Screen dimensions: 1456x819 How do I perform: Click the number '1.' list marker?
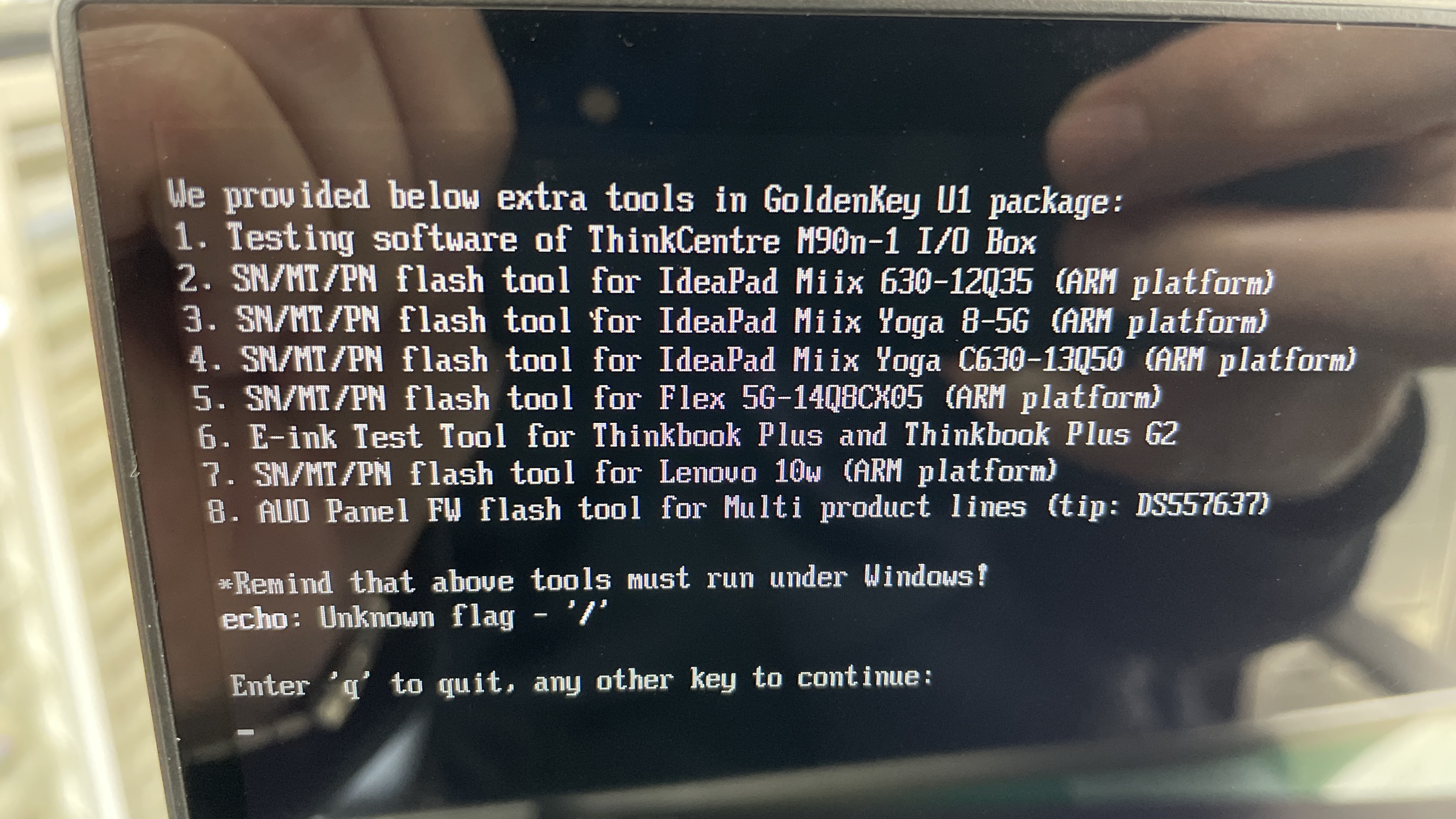click(190, 237)
